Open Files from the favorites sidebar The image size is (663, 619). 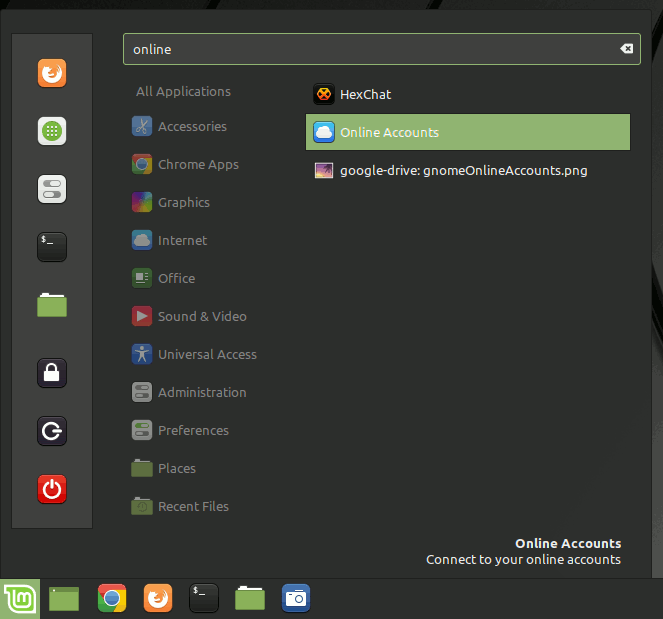click(x=52, y=305)
